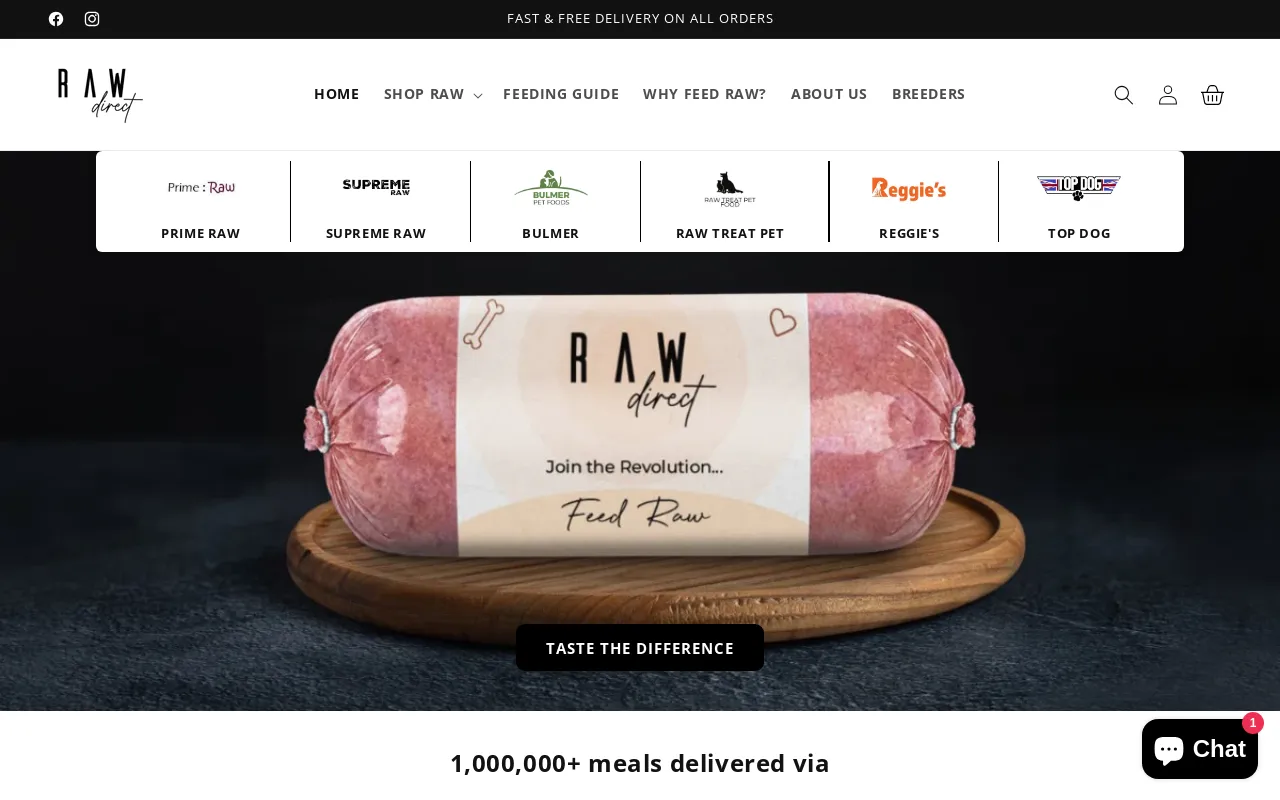Open the shopping basket icon
The width and height of the screenshot is (1280, 800).
click(x=1212, y=95)
